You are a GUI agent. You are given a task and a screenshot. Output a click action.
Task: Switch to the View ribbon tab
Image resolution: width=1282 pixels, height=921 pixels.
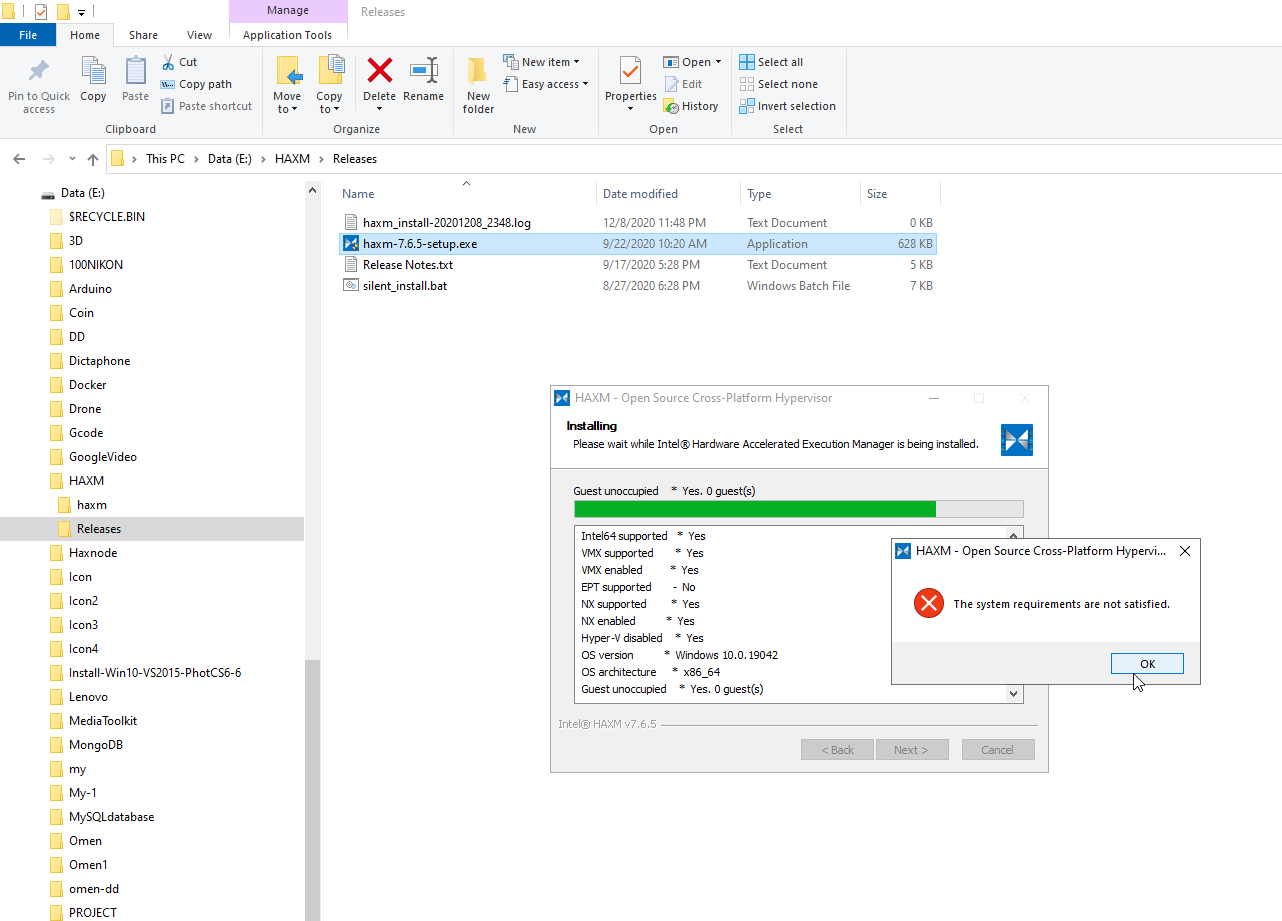coord(200,35)
